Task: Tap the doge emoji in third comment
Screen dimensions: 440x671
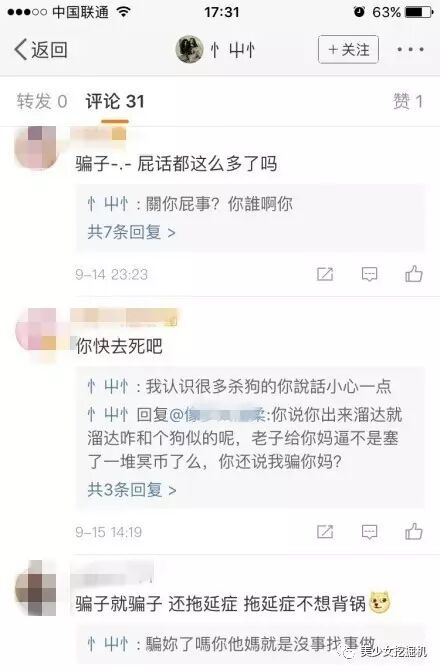Action: [380, 603]
